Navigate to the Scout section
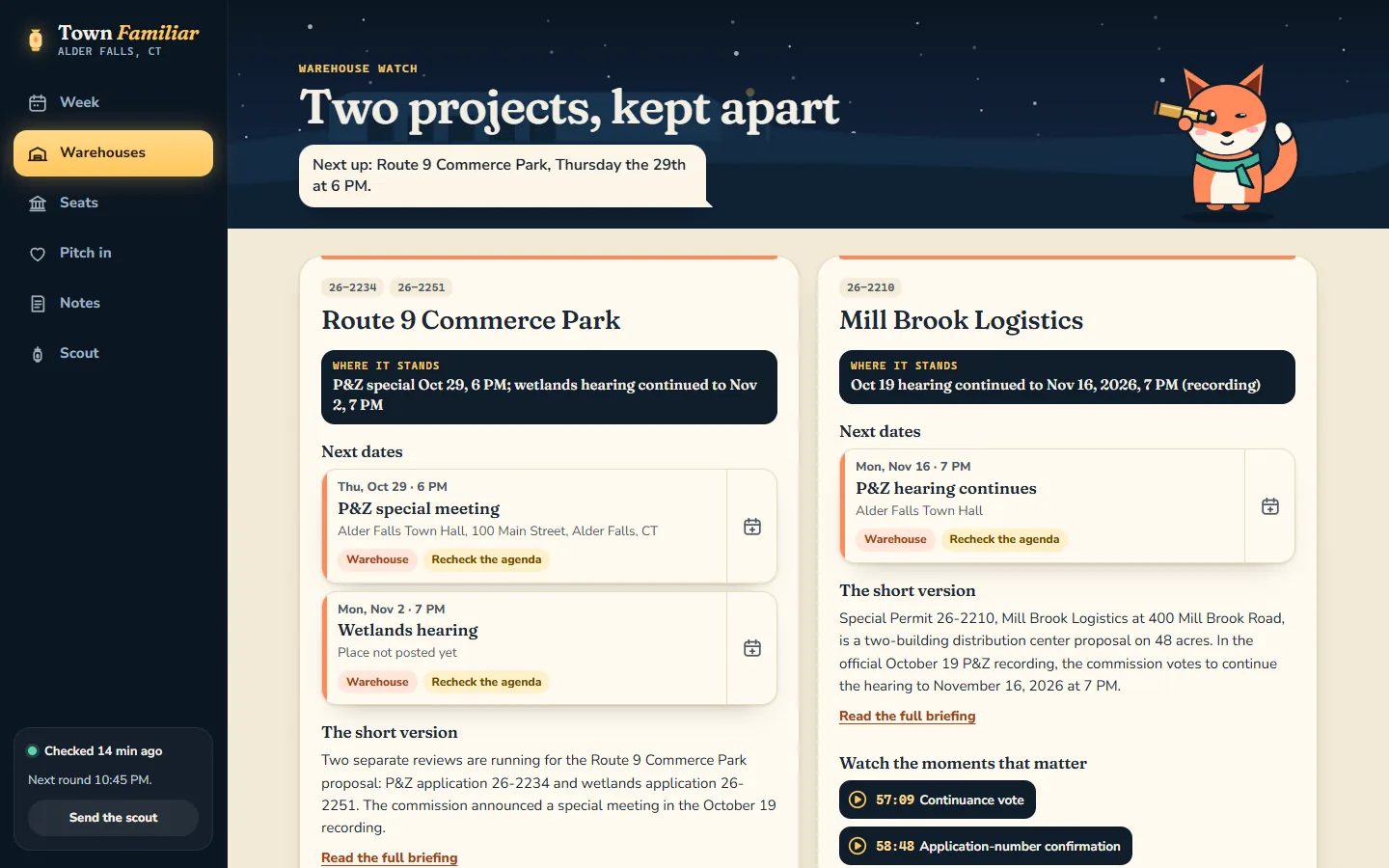Viewport: 1389px width, 868px height. tap(113, 354)
